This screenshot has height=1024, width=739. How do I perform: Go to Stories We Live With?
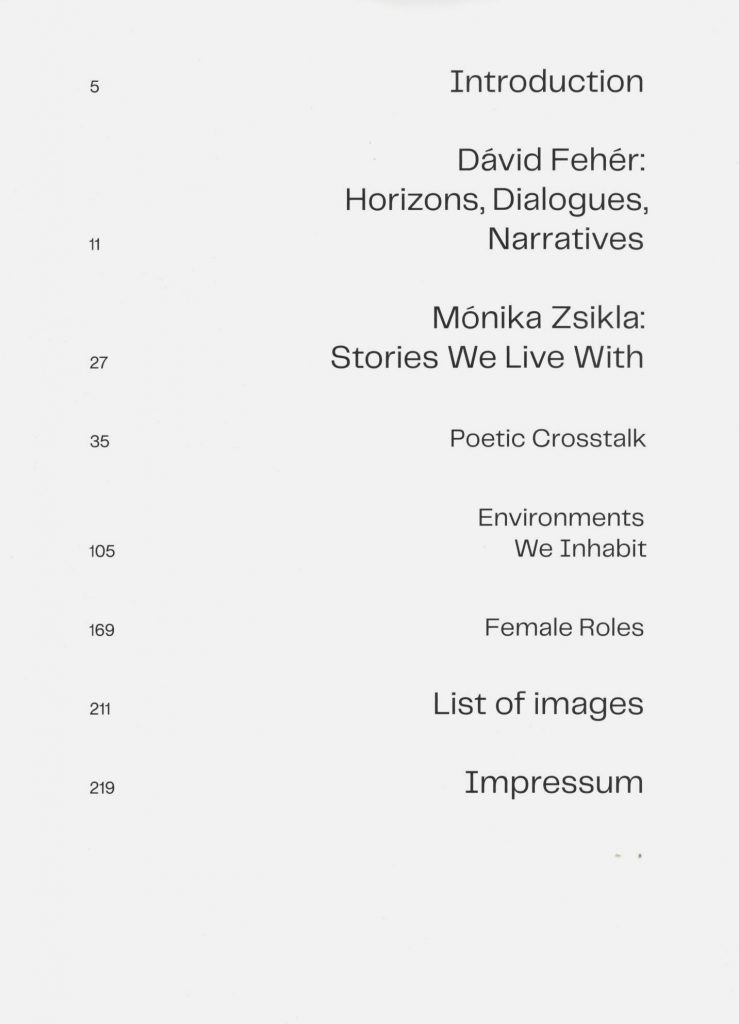pos(487,358)
